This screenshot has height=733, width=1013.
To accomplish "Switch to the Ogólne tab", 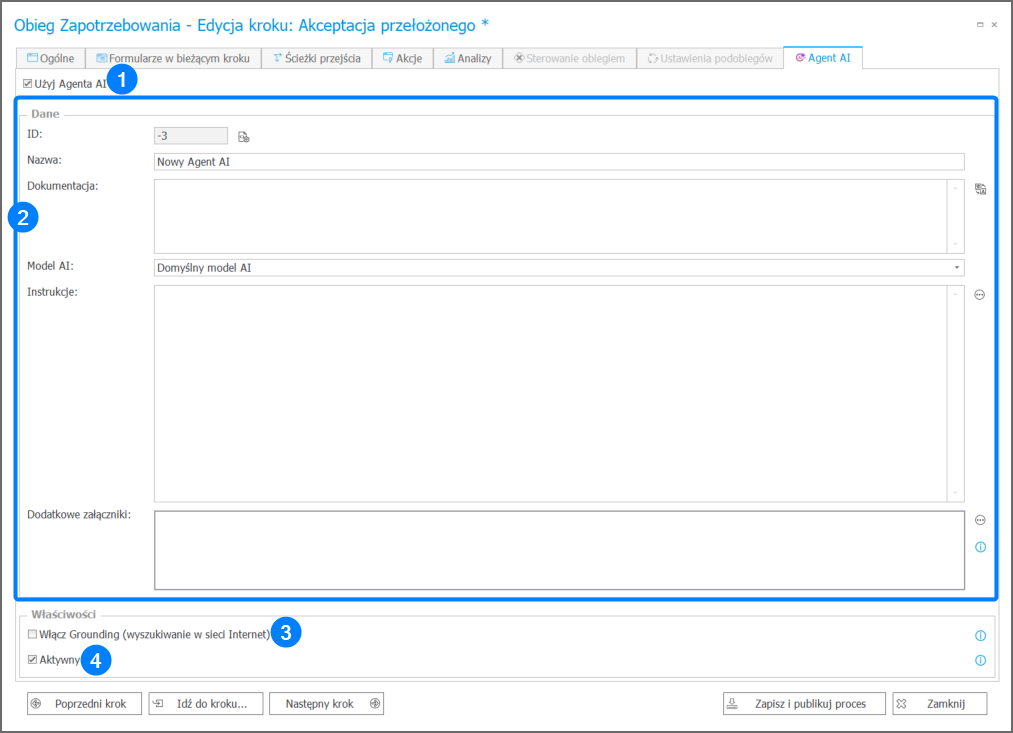I will [50, 58].
